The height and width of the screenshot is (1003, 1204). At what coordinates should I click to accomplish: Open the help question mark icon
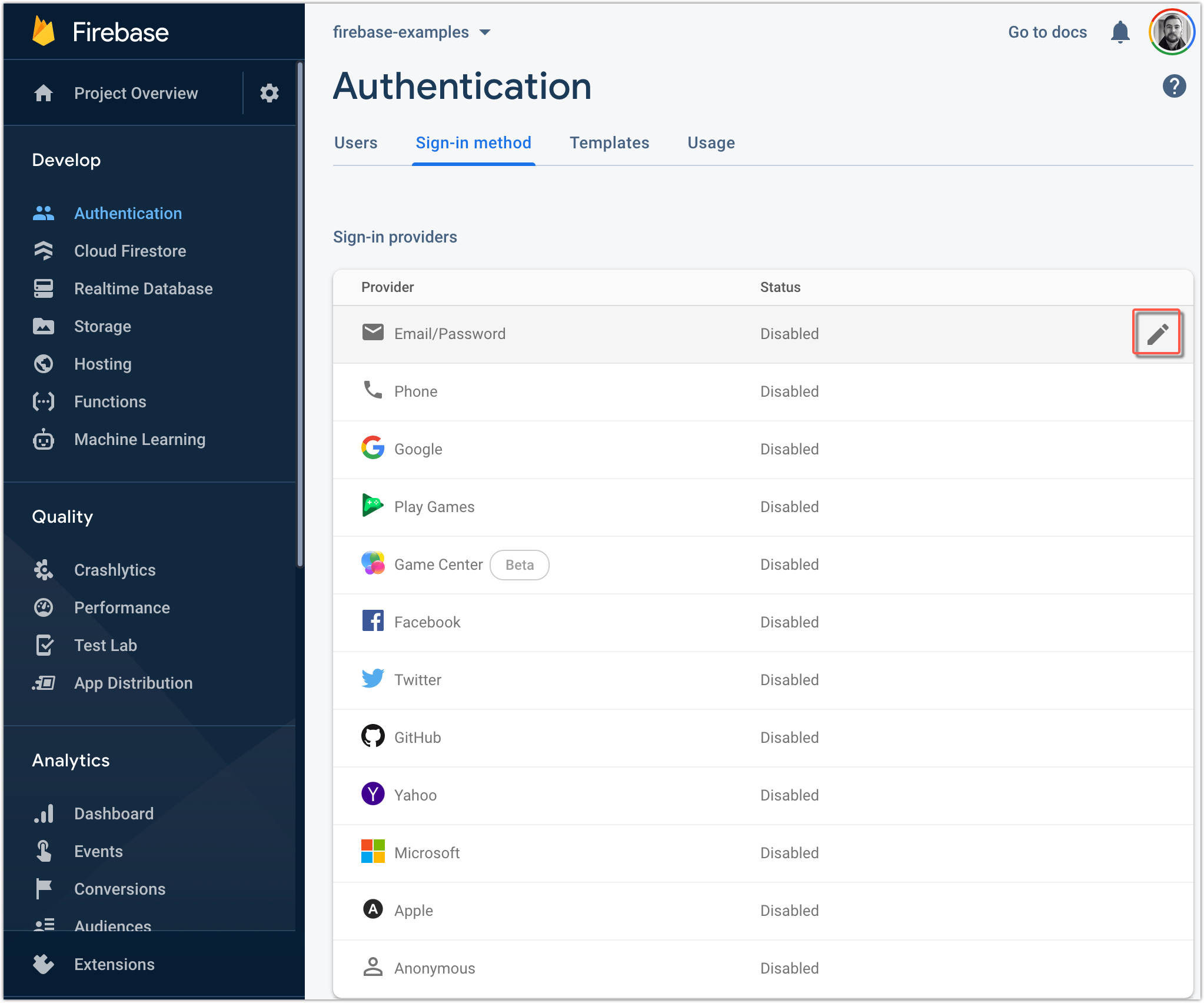point(1174,87)
